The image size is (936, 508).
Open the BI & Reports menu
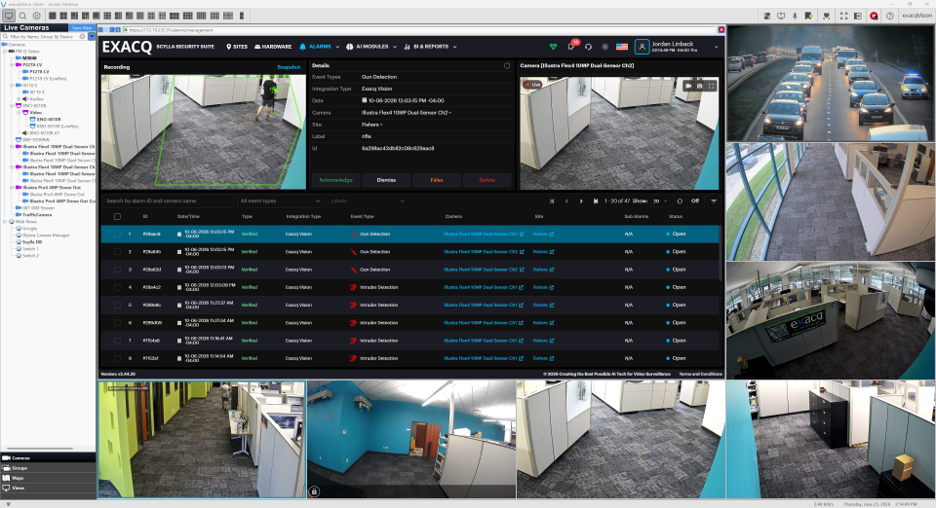(x=430, y=47)
